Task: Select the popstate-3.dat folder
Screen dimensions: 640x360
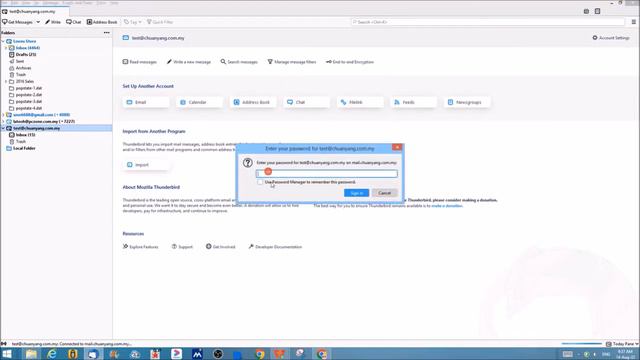Action: [29, 101]
